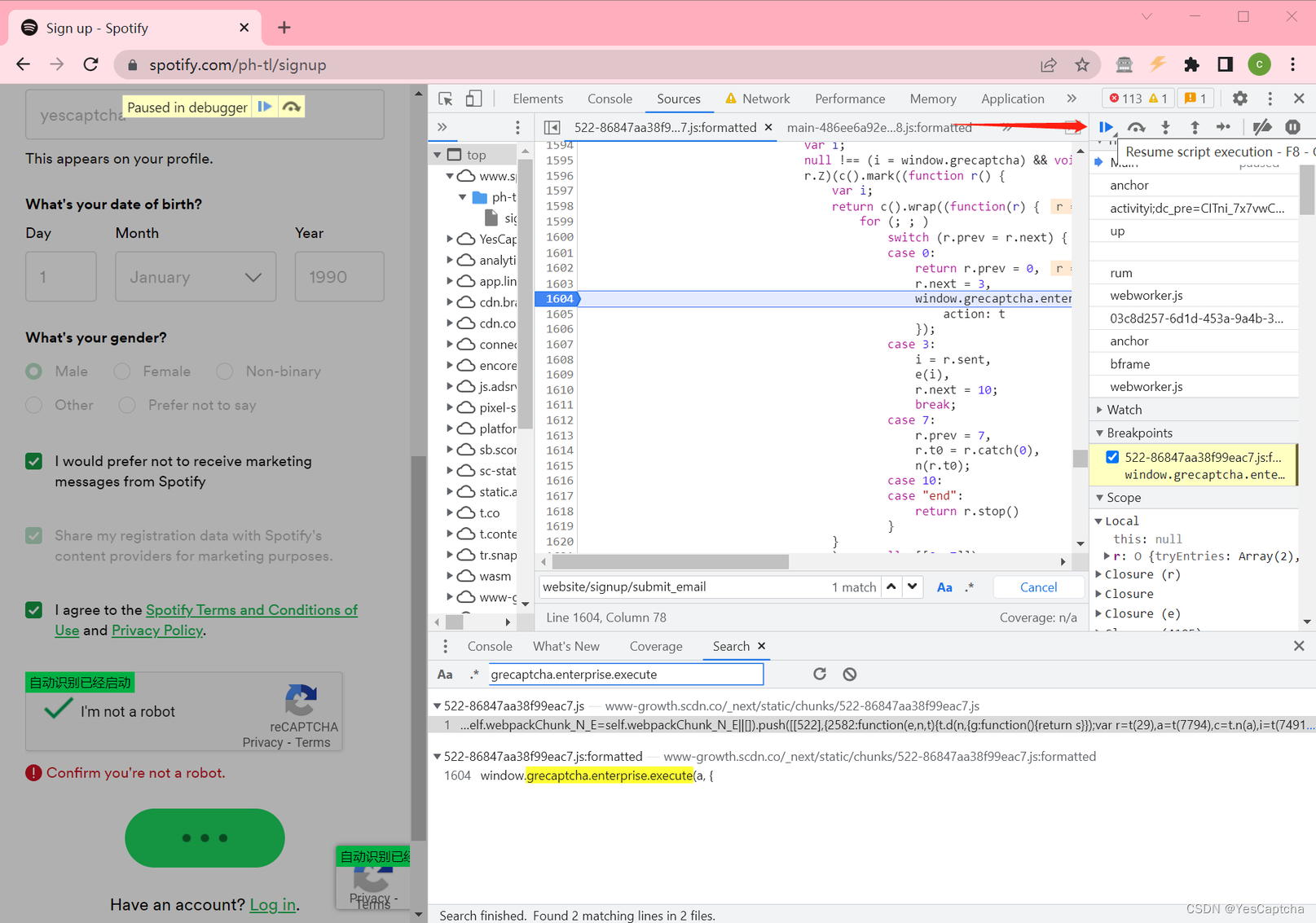
Task: Expand the wasm folder in tree
Action: pos(450,576)
